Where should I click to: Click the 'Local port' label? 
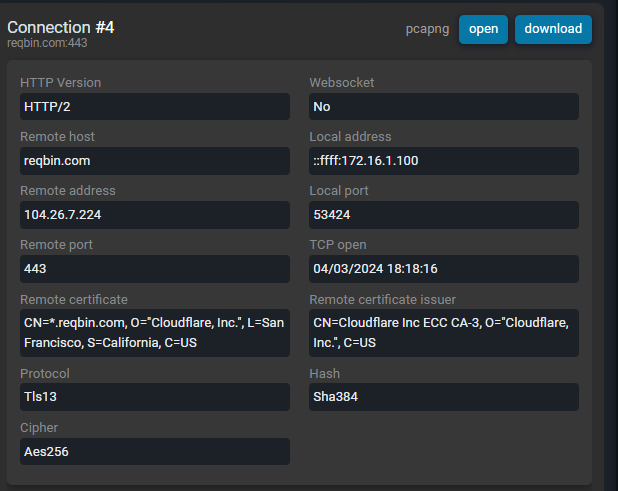tap(339, 191)
